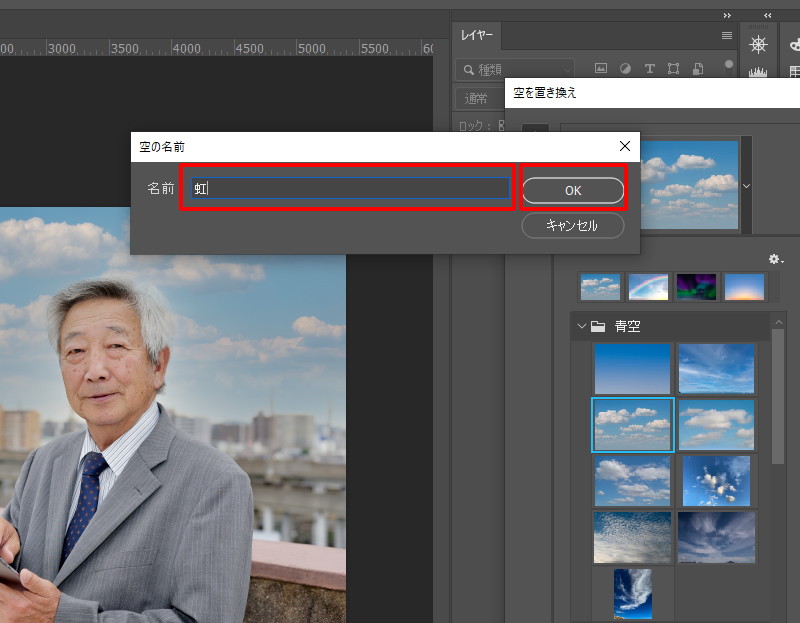The height and width of the screenshot is (623, 800).
Task: Switch to the レイヤー panel tab
Action: [476, 35]
